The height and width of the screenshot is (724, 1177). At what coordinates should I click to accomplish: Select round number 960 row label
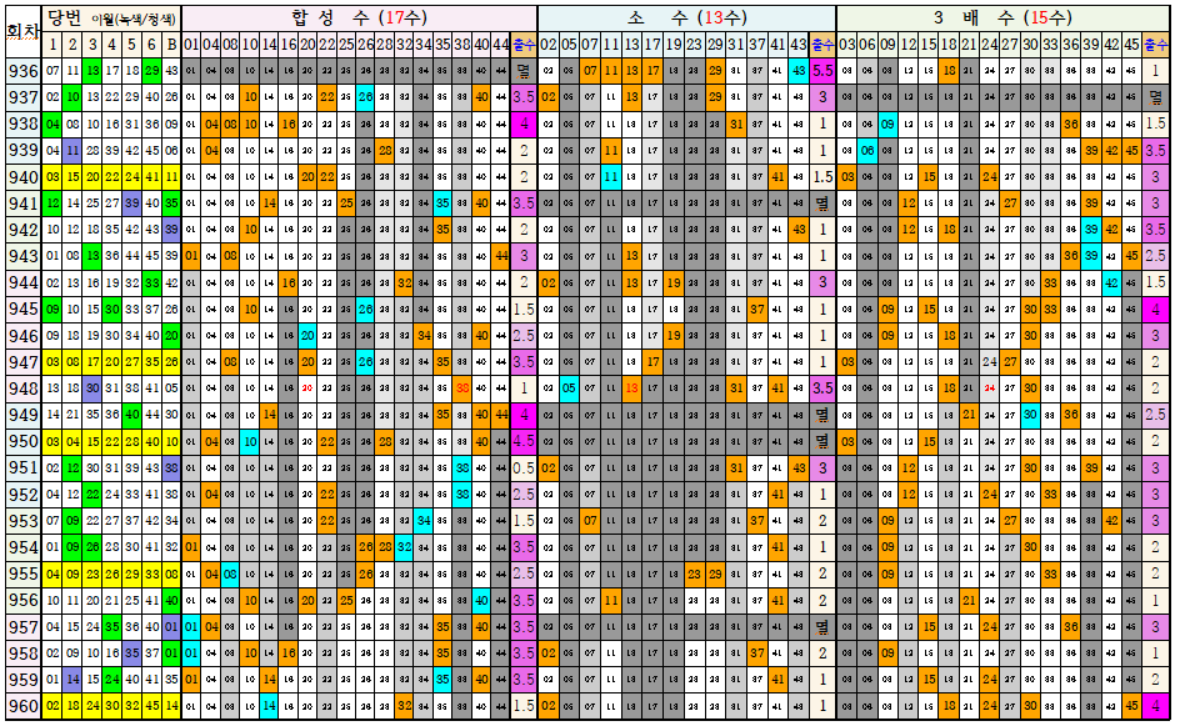20,706
